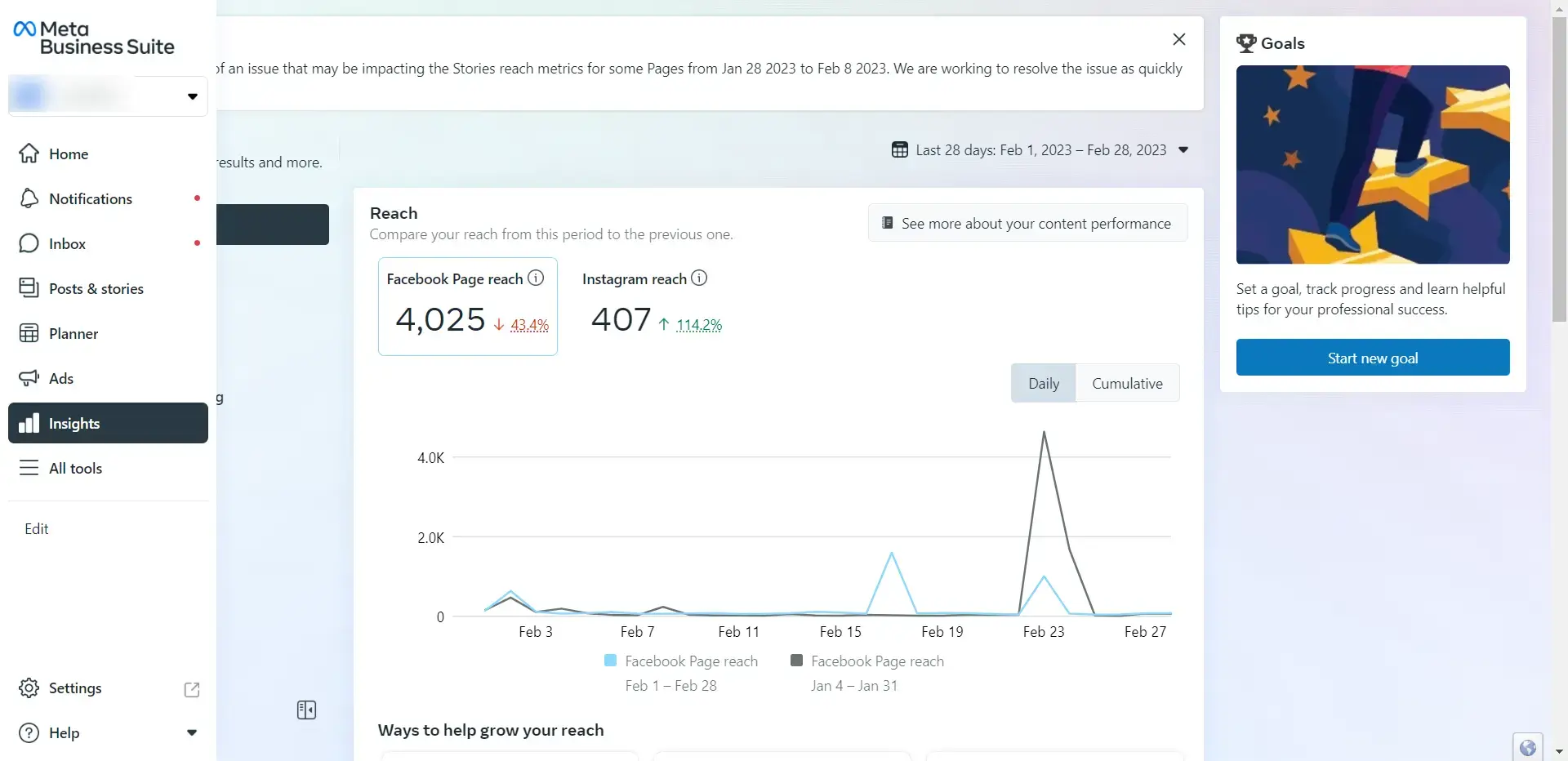Click the calendar icon beside date range

pos(899,150)
